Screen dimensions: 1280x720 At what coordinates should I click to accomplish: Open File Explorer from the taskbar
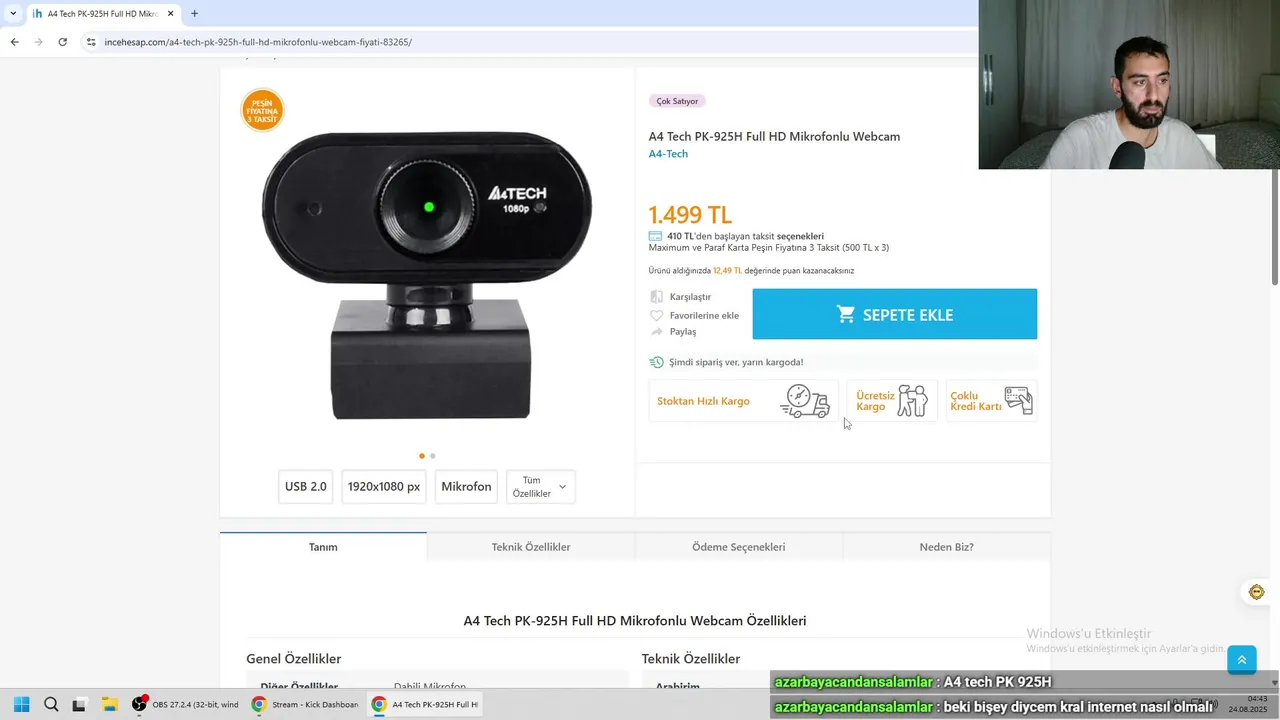(109, 704)
